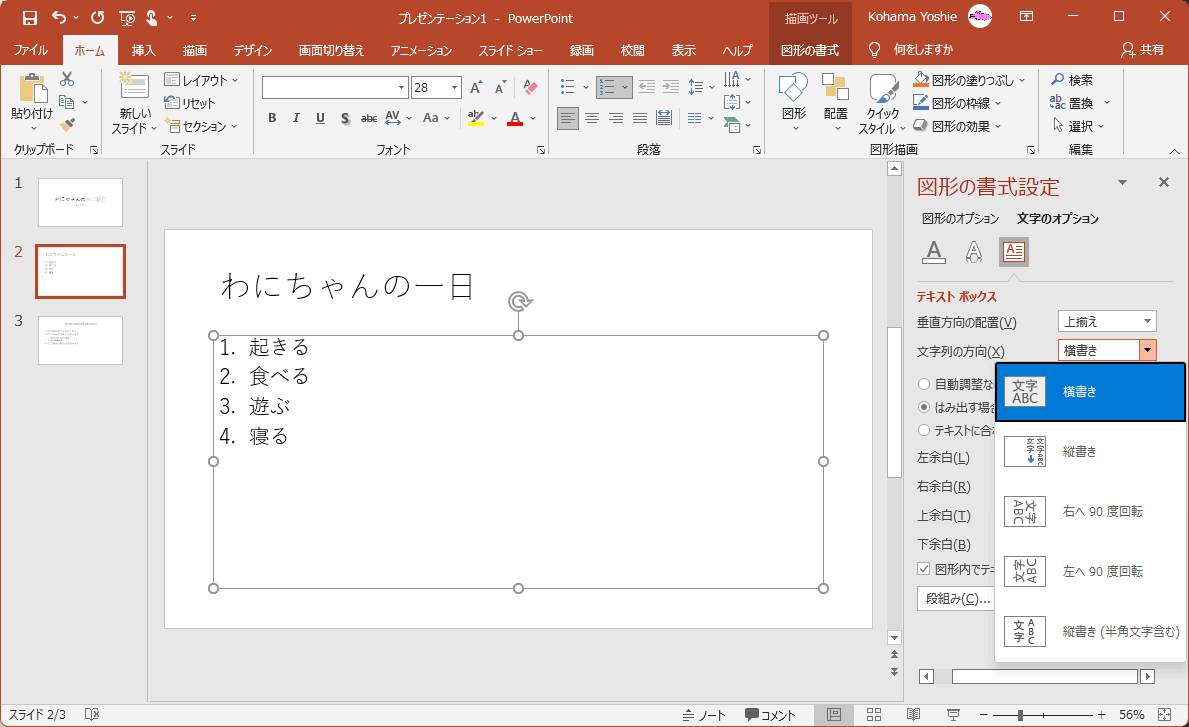Open the font size dropdown showing 28

tap(453, 88)
